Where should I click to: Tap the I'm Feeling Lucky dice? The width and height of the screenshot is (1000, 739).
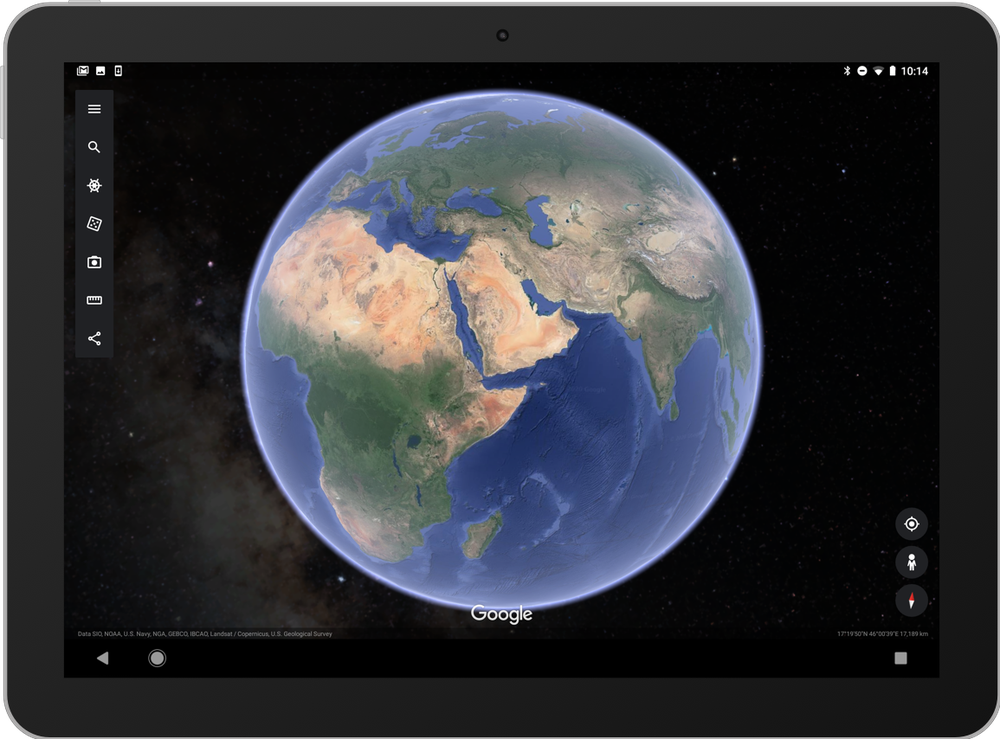pyautogui.click(x=94, y=224)
